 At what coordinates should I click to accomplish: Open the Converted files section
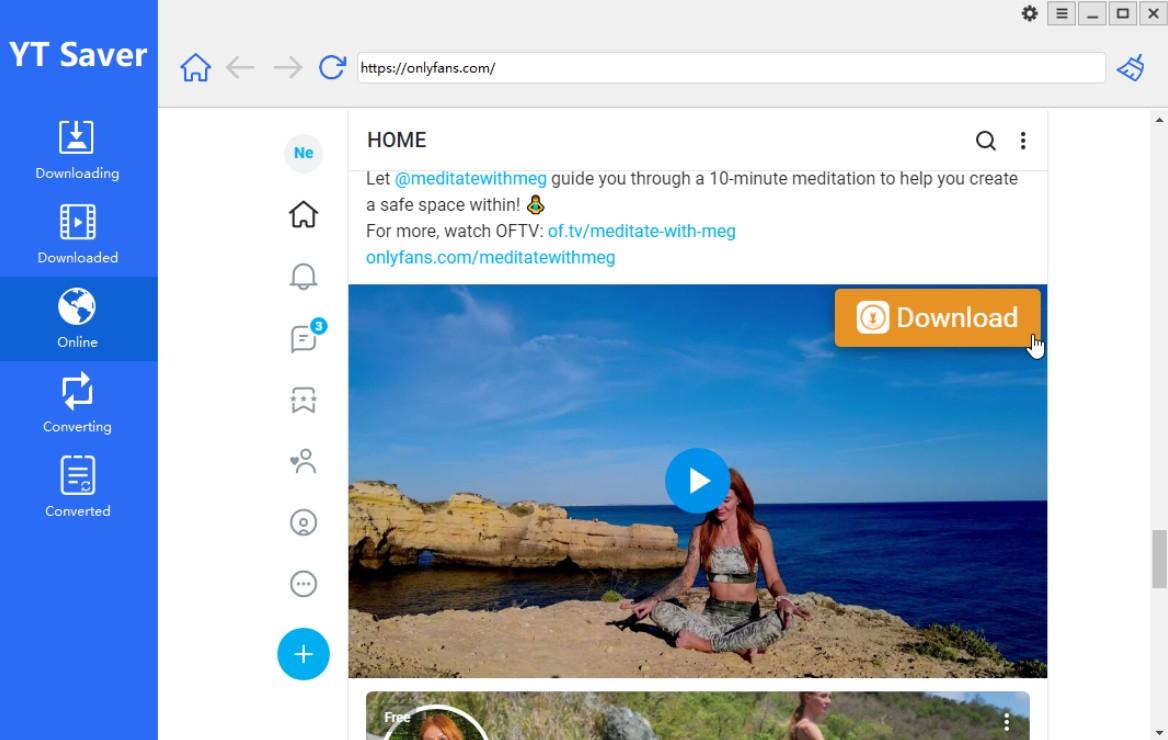(x=77, y=487)
